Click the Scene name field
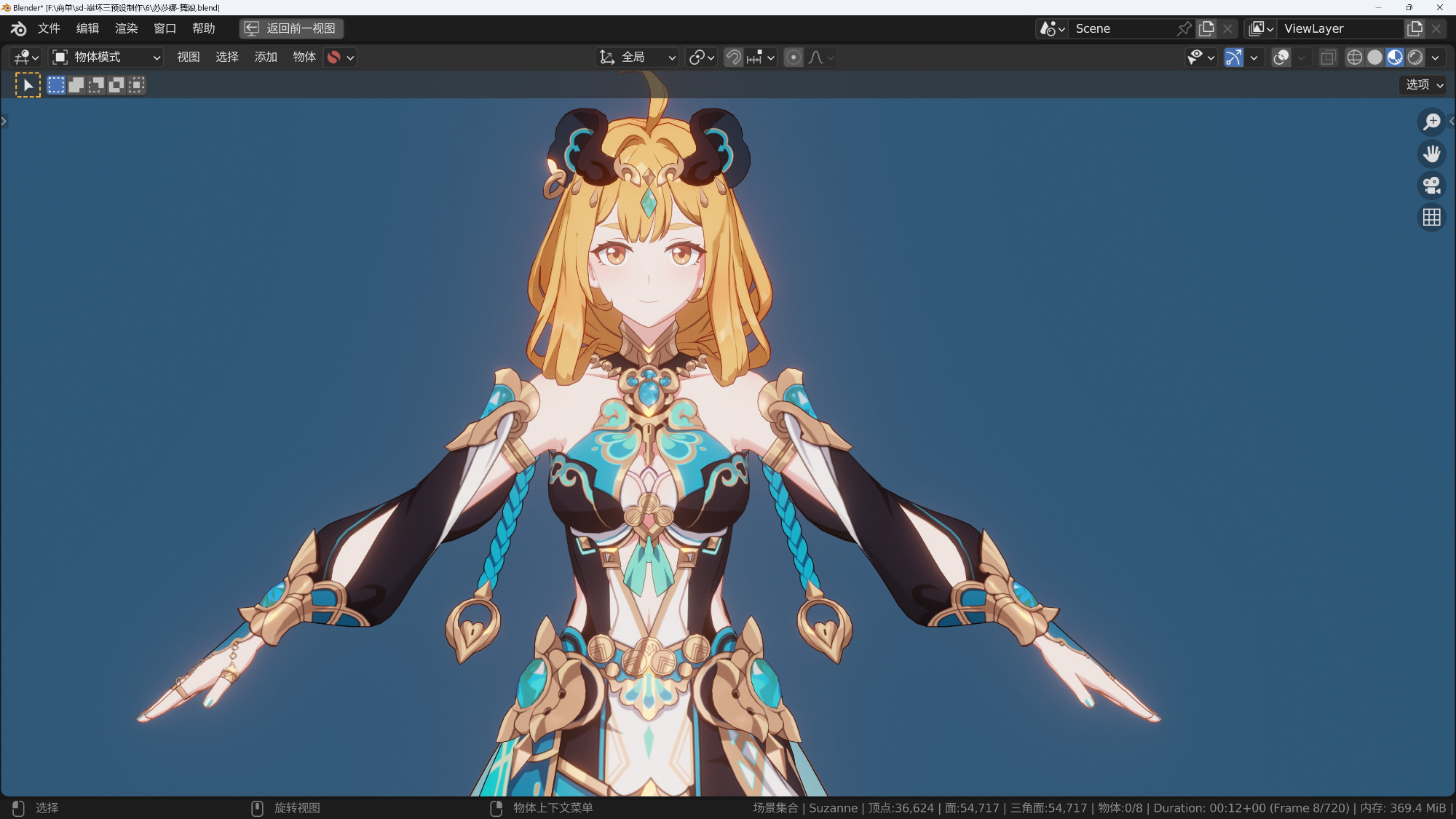Viewport: 1456px width, 819px height. click(1121, 28)
